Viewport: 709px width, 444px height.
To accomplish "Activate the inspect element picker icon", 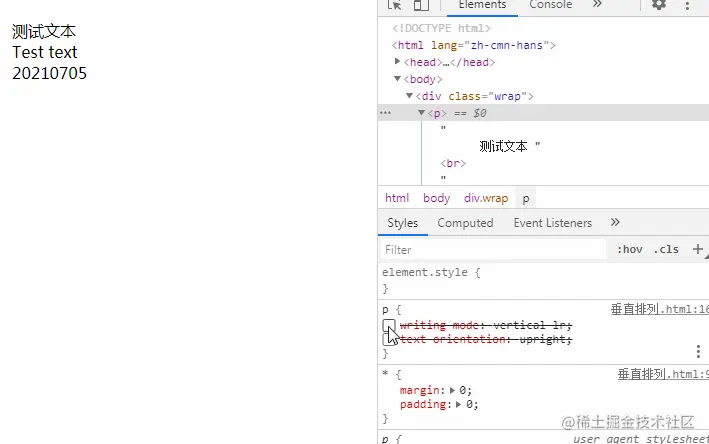I will click(x=394, y=5).
